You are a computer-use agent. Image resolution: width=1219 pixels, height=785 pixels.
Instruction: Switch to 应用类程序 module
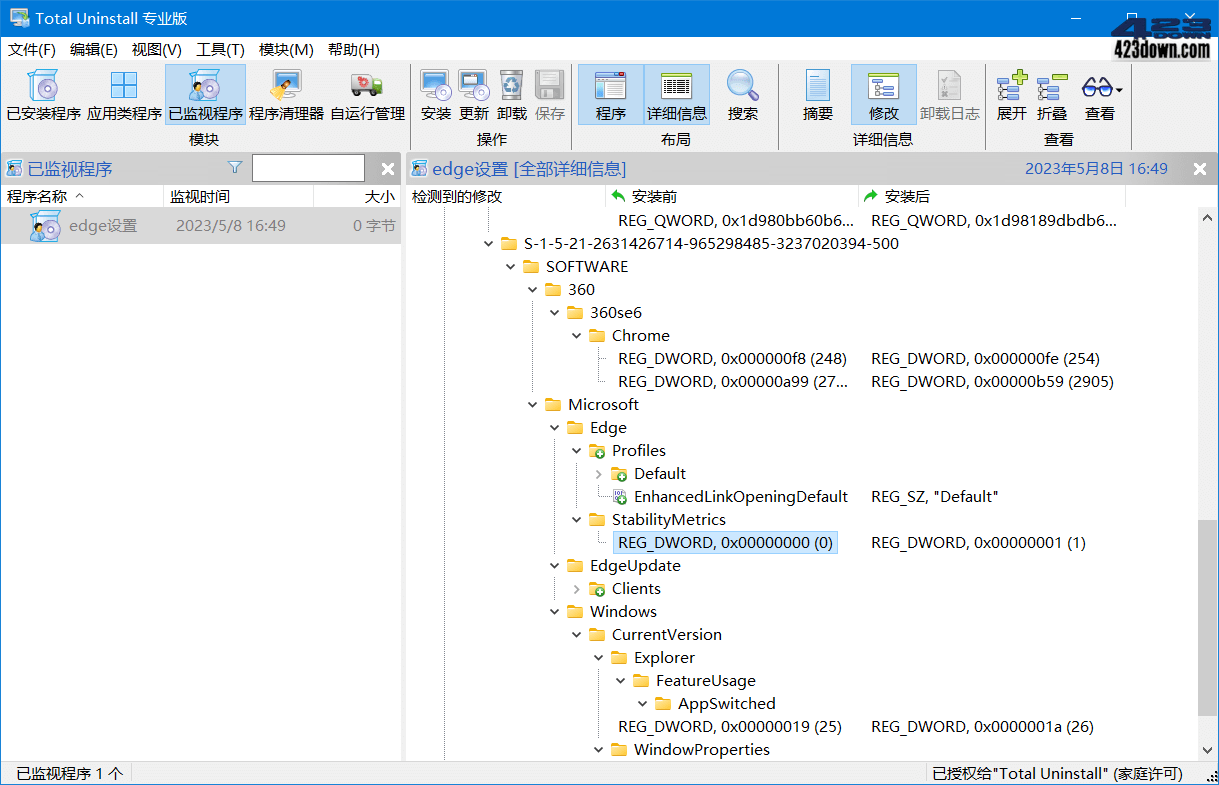click(124, 96)
